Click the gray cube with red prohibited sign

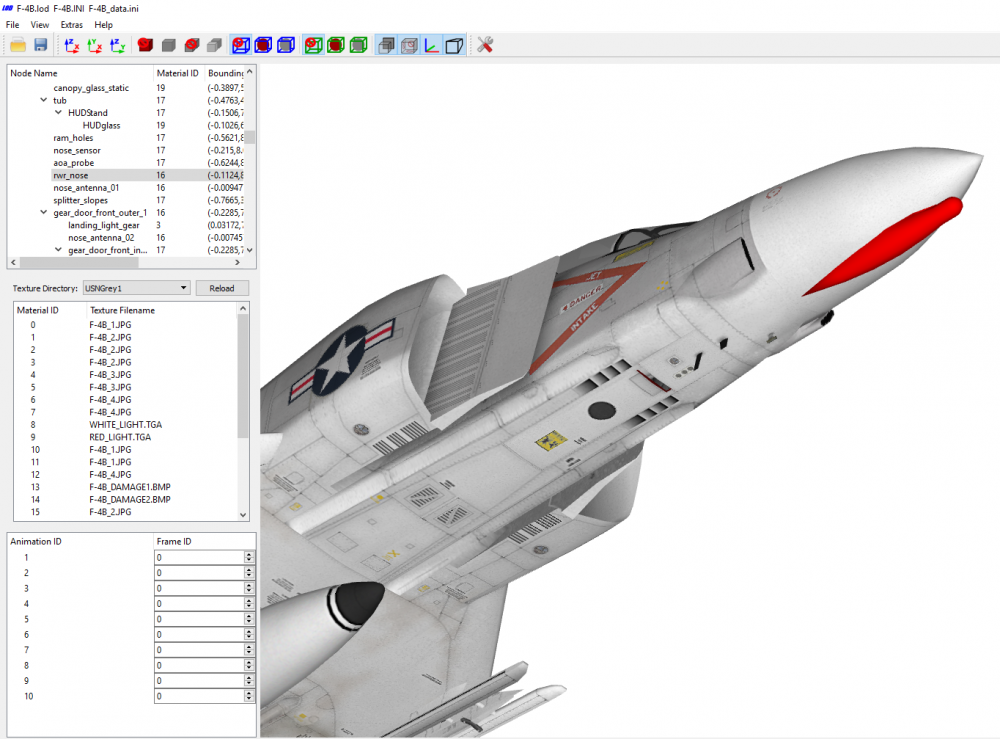tap(191, 45)
